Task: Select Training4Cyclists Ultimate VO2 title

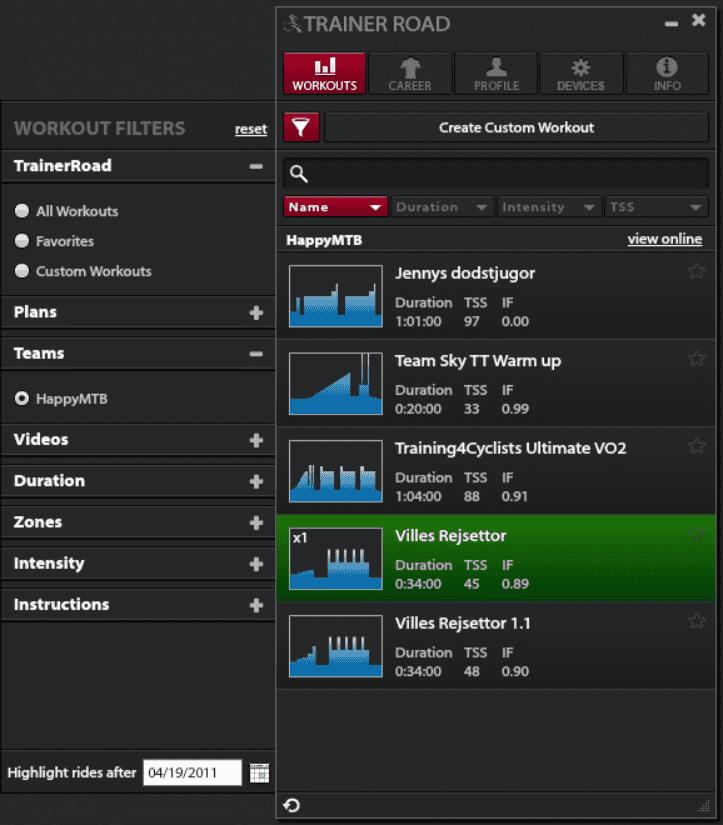Action: (510, 448)
